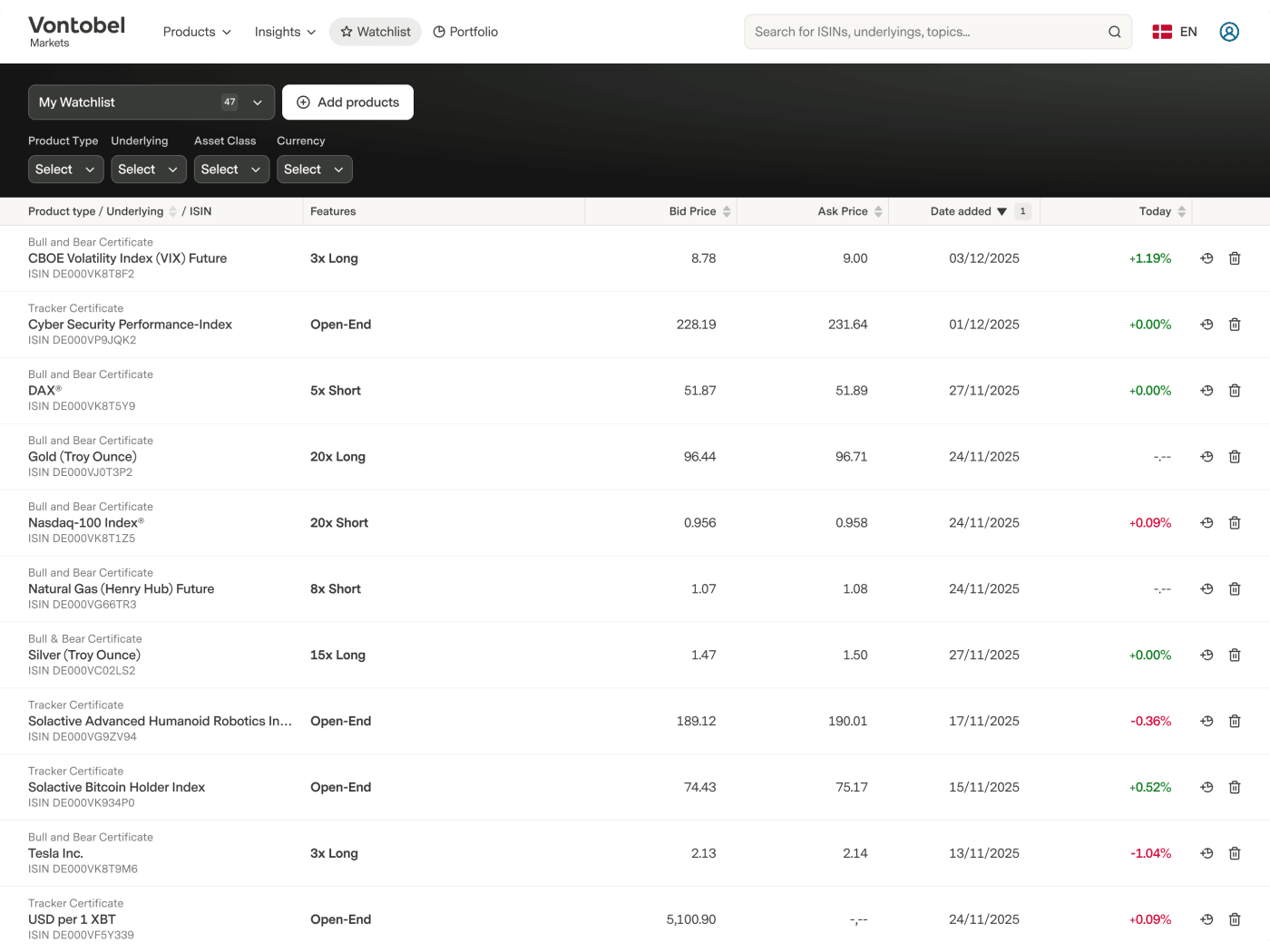Screen dimensions: 1270x952
Task: Open the Currency Select dropdown
Action: pyautogui.click(x=314, y=170)
